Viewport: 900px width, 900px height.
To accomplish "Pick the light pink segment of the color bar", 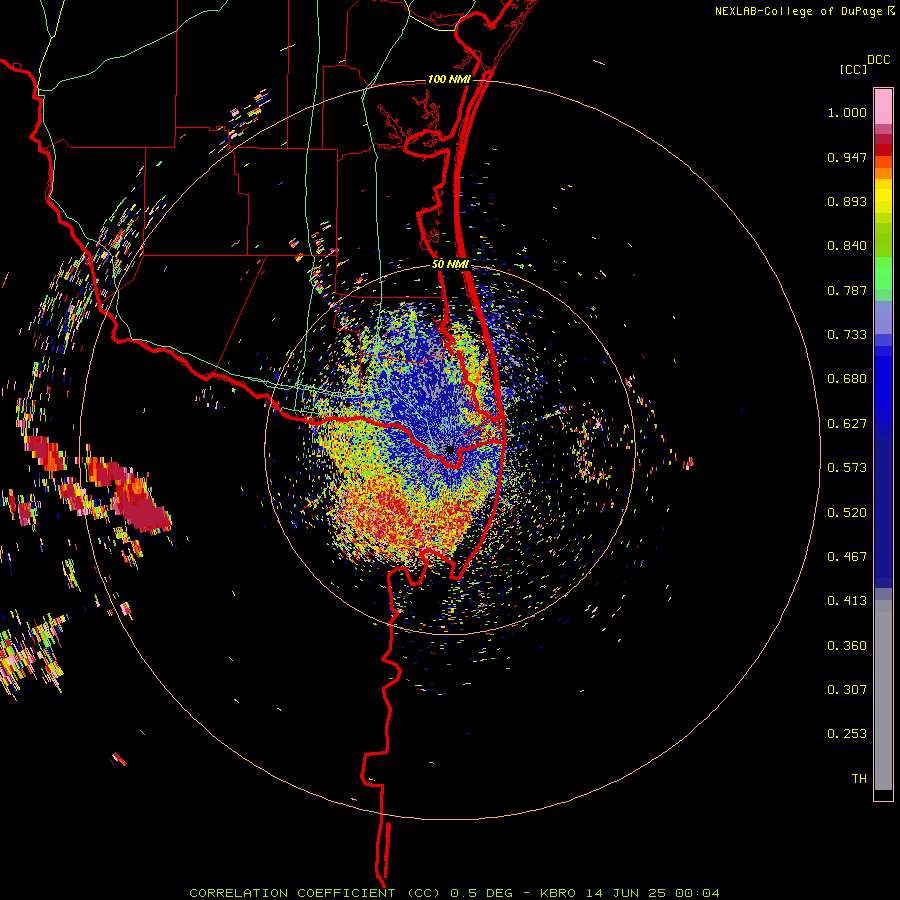I will point(883,107).
